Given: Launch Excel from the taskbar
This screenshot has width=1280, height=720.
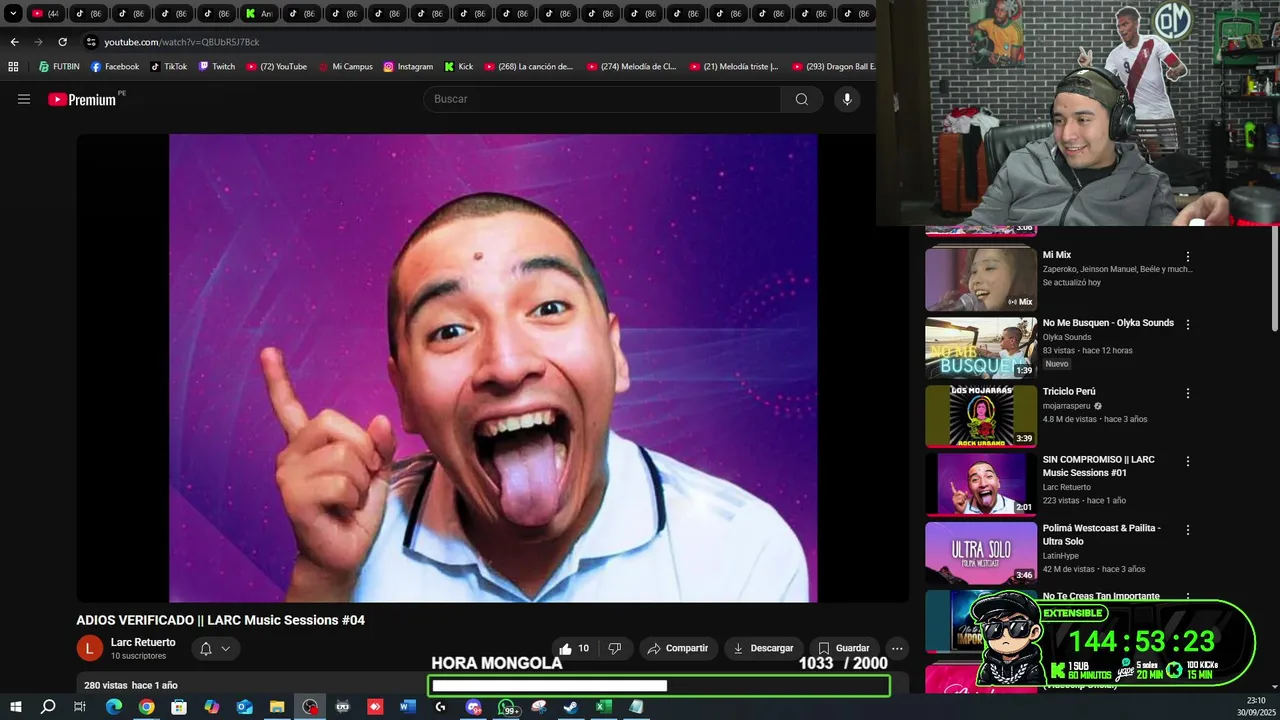Looking at the screenshot, I should (x=604, y=707).
